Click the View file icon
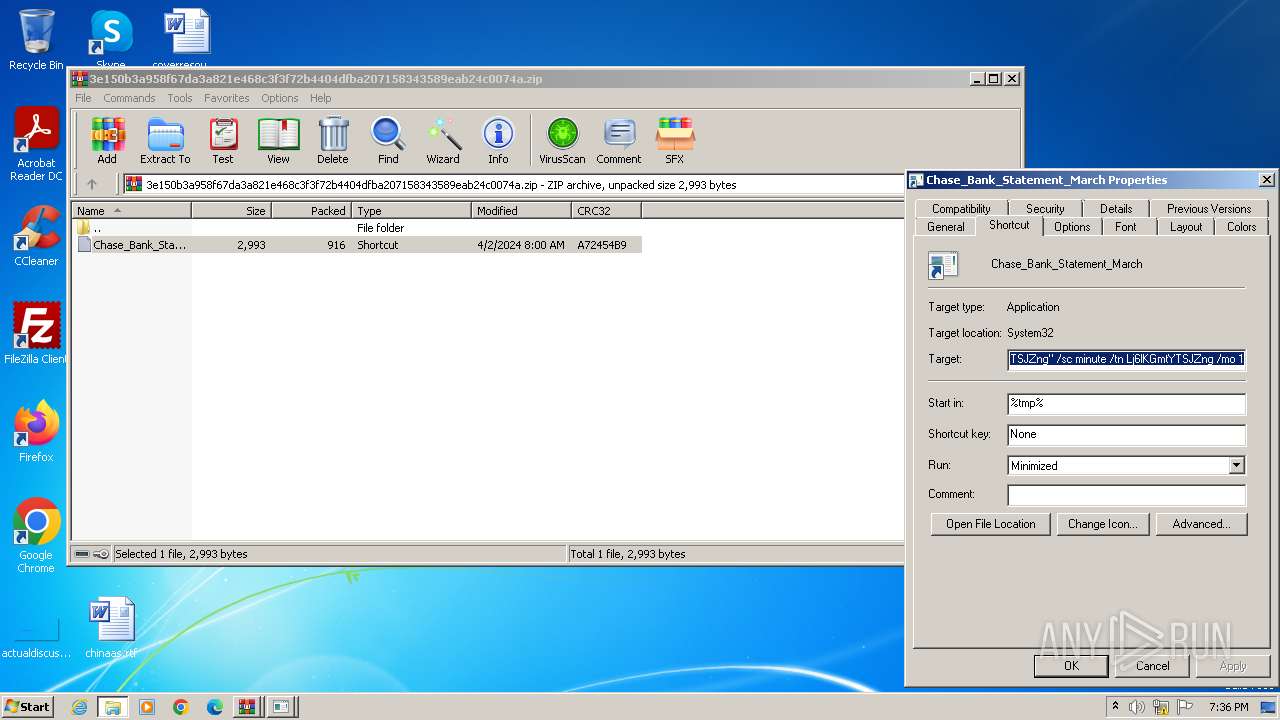 pos(278,141)
